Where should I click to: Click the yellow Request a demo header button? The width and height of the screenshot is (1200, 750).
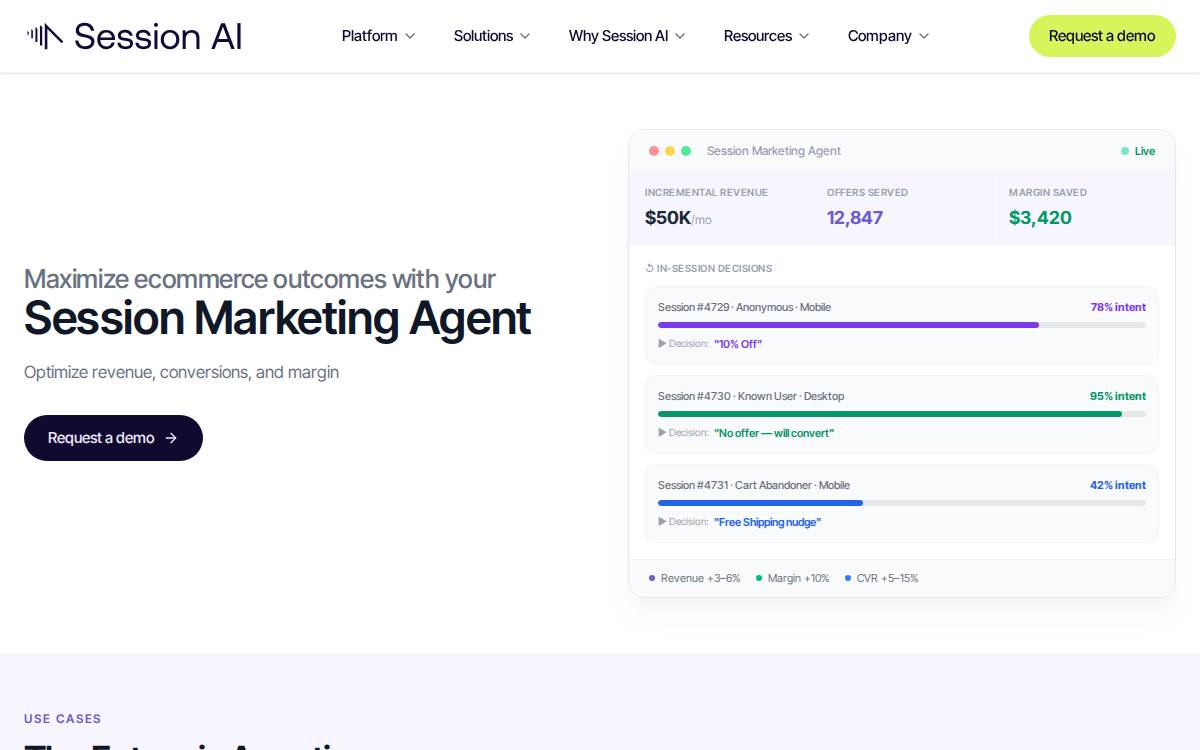pyautogui.click(x=1102, y=36)
